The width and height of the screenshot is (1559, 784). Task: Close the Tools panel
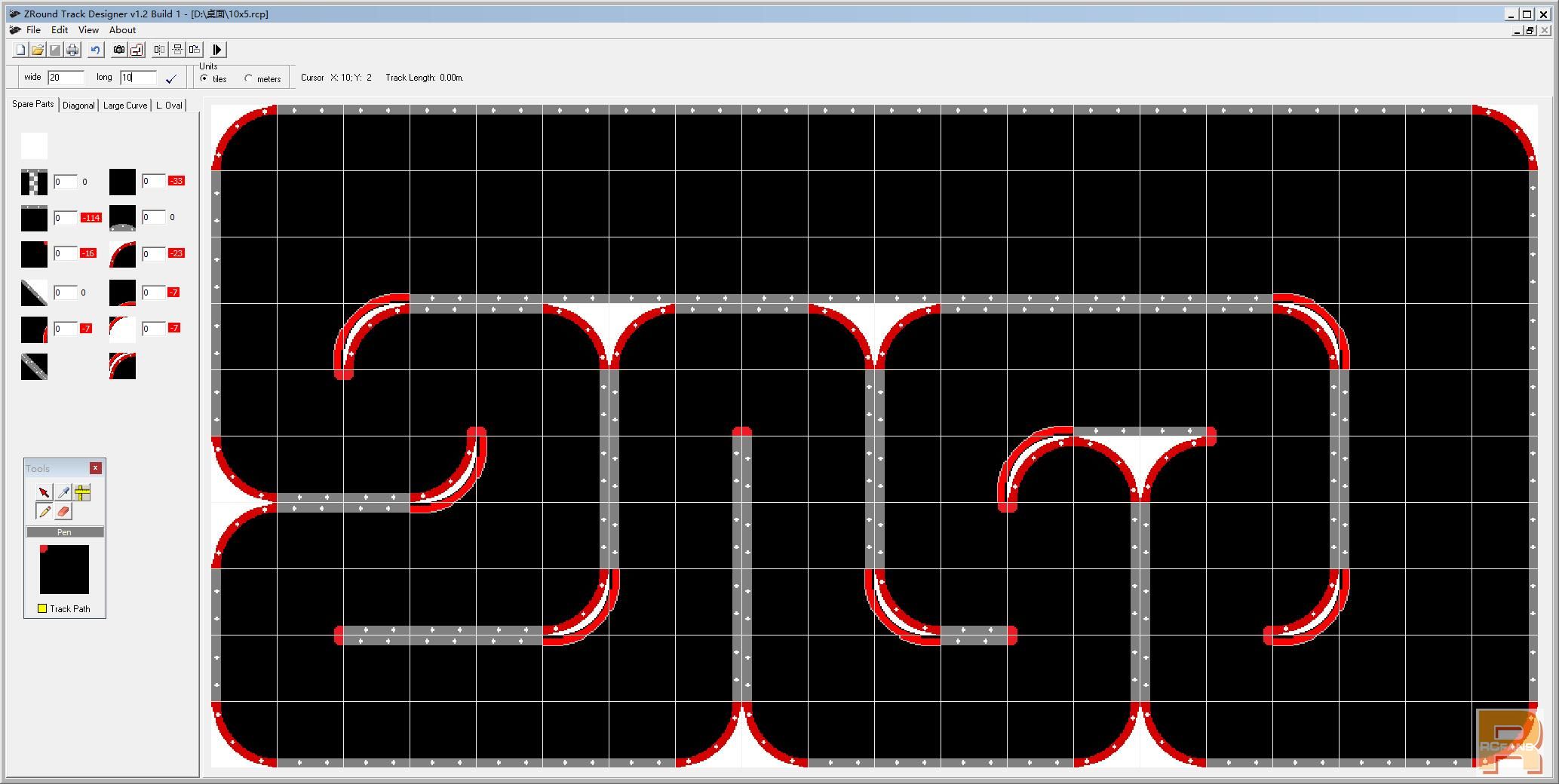point(96,468)
